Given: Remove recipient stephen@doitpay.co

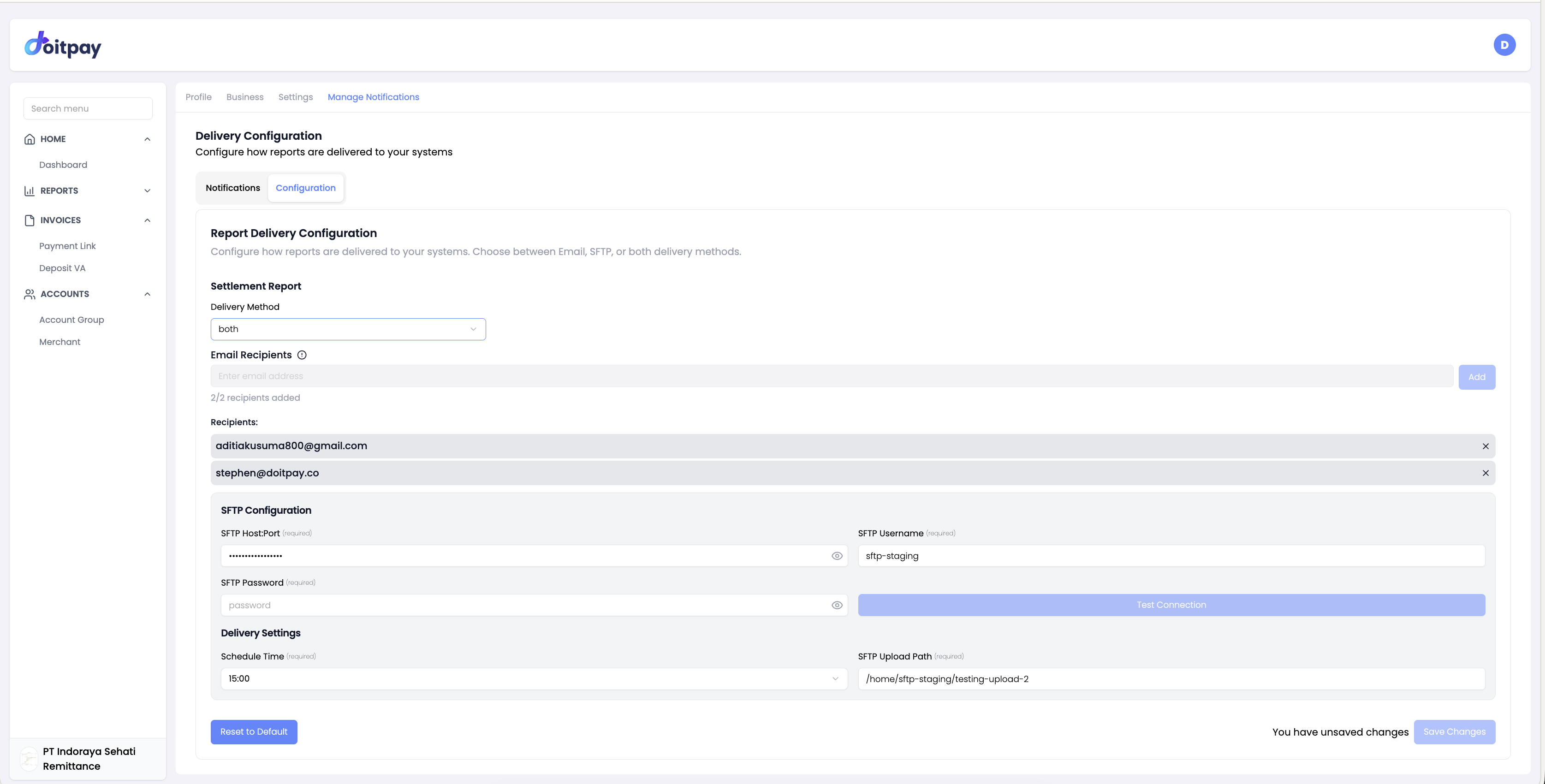Looking at the screenshot, I should [x=1486, y=473].
